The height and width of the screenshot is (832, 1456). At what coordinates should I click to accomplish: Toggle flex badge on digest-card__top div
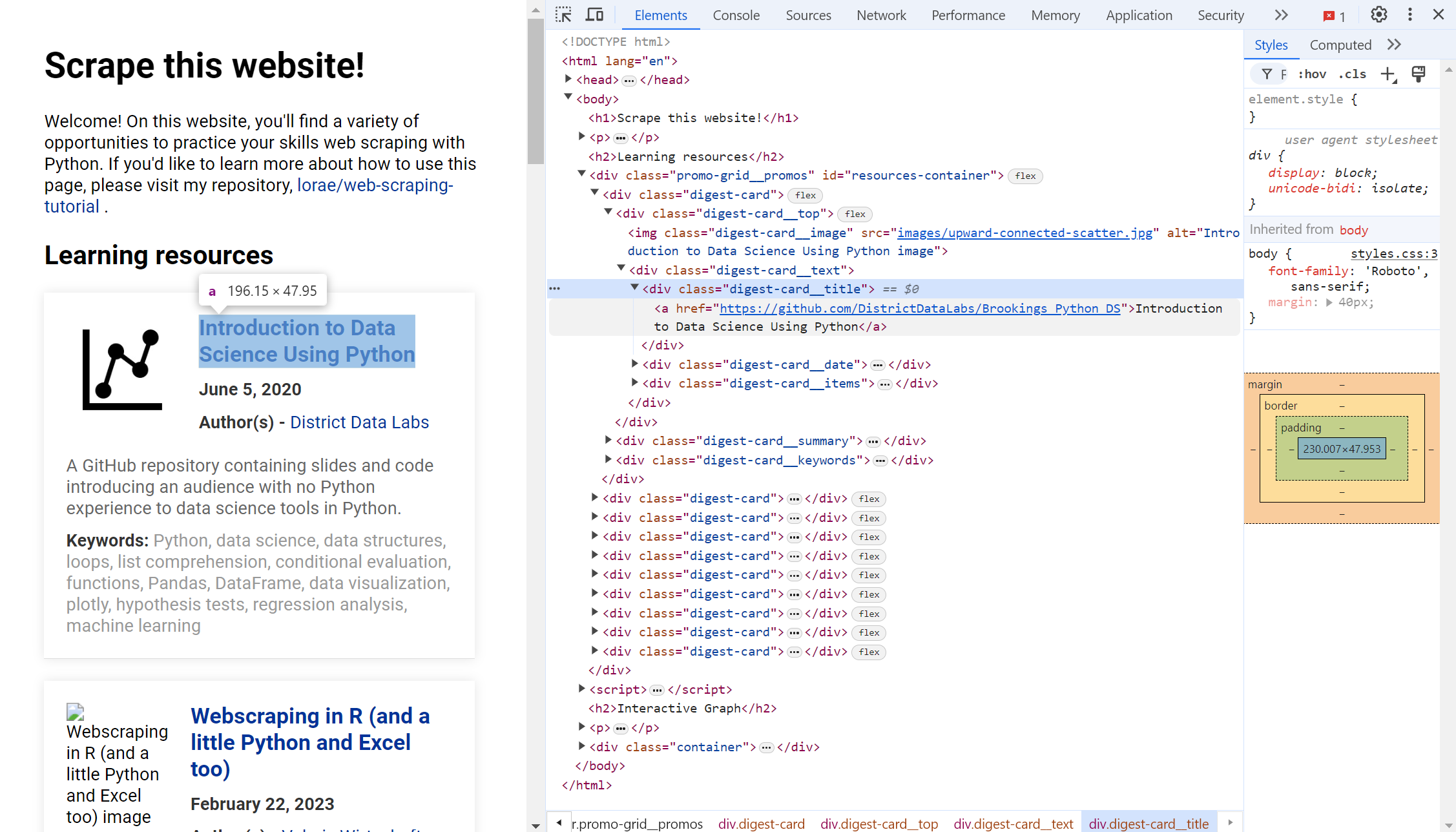[x=855, y=214]
